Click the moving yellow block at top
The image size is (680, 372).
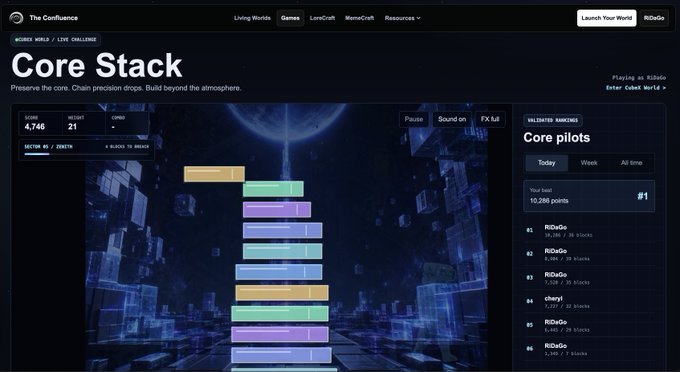point(214,174)
